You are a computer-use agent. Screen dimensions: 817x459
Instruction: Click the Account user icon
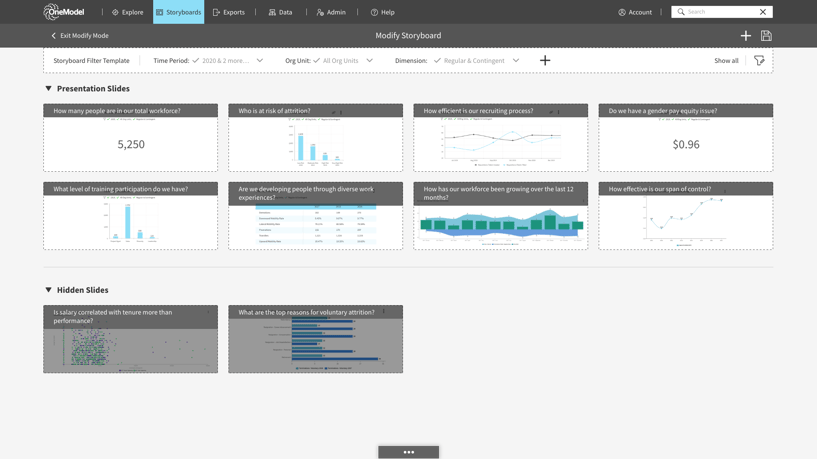click(622, 12)
